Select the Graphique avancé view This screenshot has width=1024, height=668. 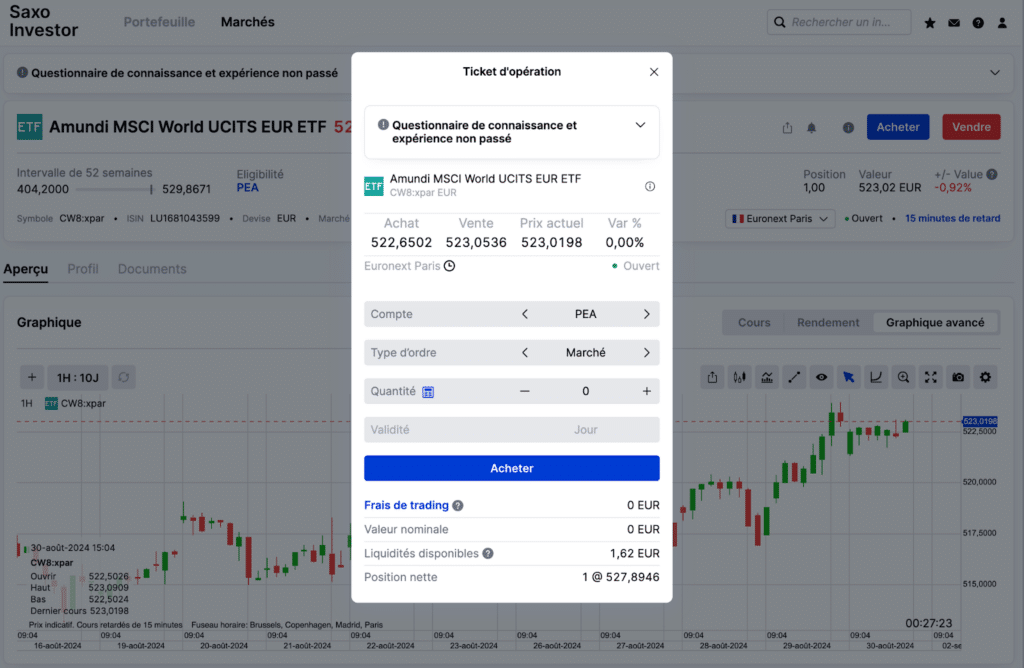pyautogui.click(x=935, y=323)
